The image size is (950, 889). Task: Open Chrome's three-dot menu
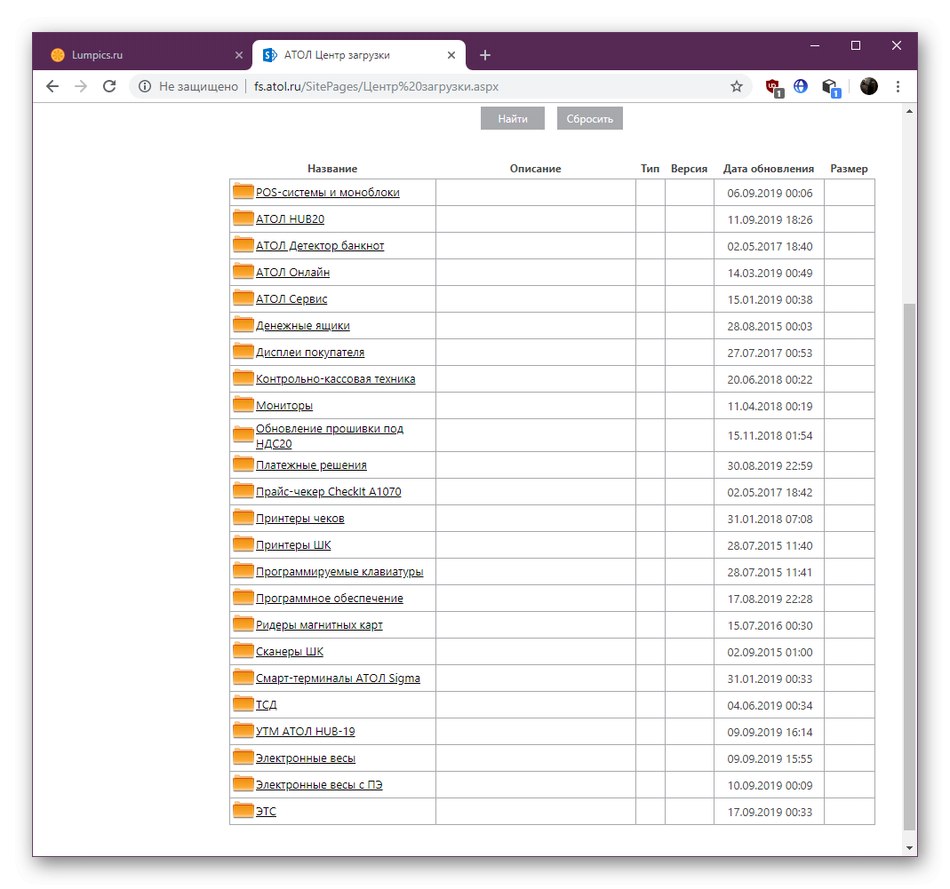[898, 87]
